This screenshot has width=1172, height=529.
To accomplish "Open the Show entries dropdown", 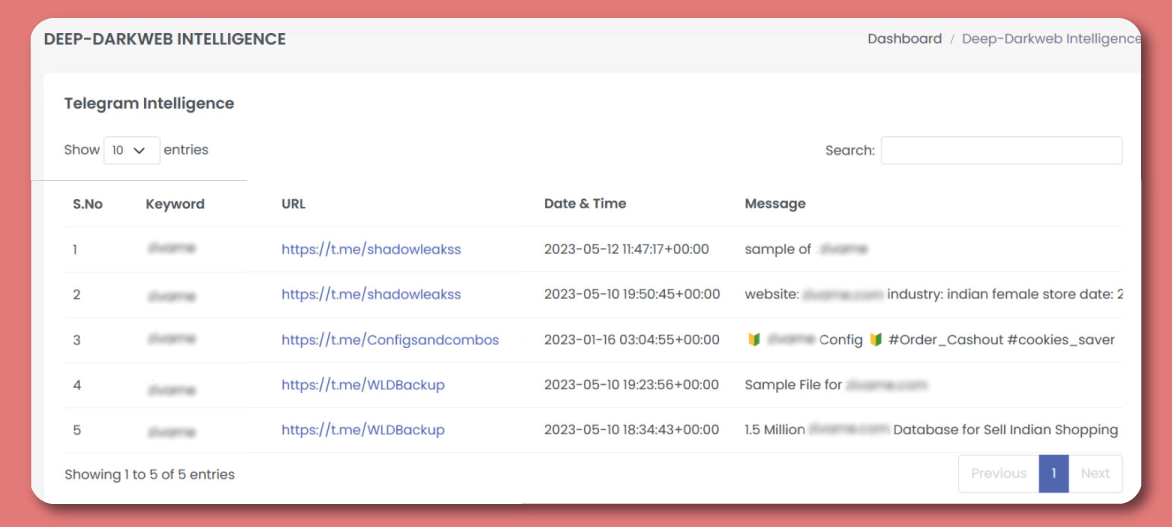I will coord(132,150).
